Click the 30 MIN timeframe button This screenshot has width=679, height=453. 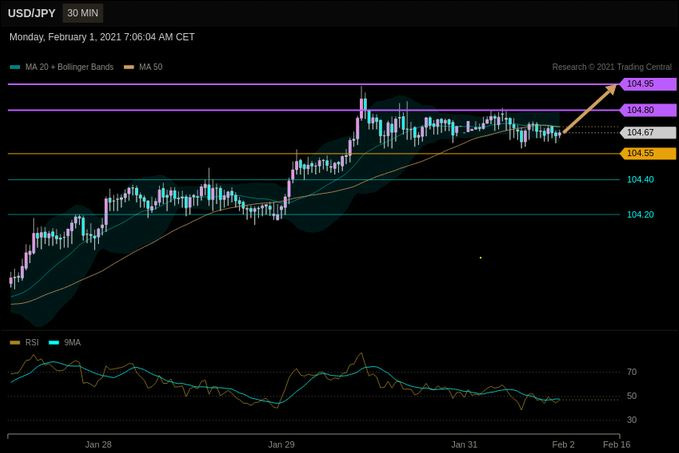tap(82, 13)
